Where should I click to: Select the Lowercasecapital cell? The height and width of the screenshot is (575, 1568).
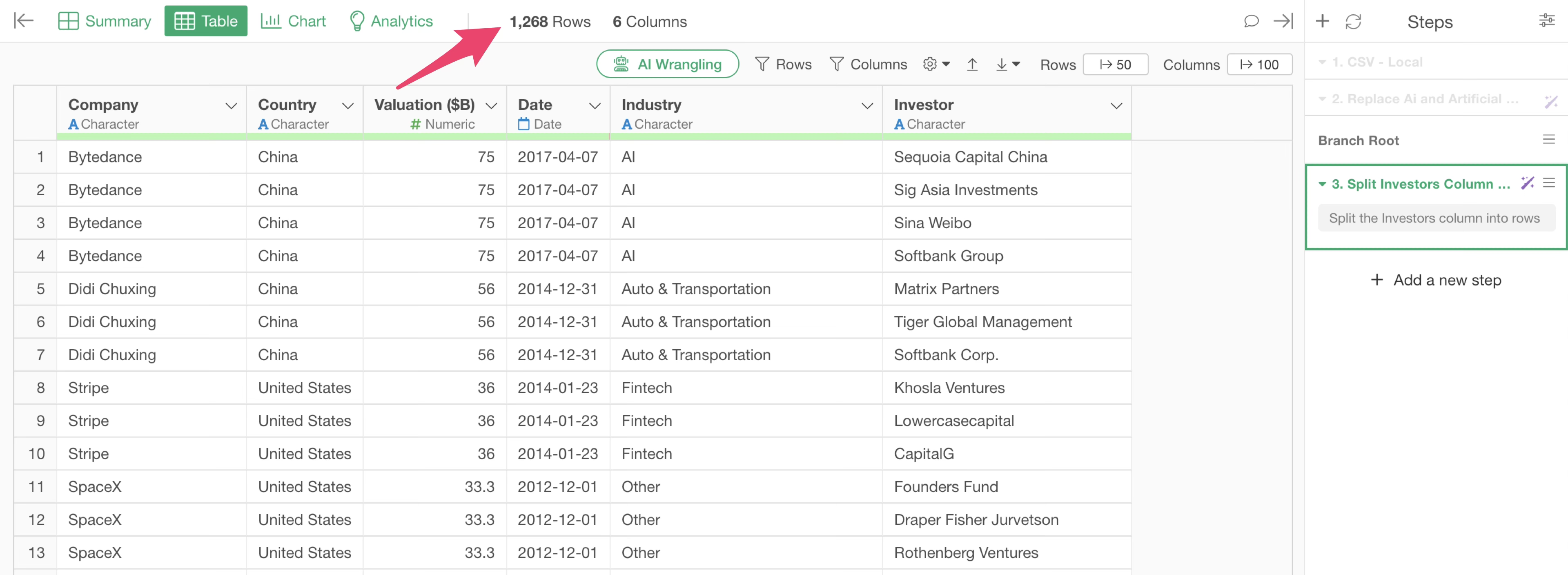tap(1006, 421)
